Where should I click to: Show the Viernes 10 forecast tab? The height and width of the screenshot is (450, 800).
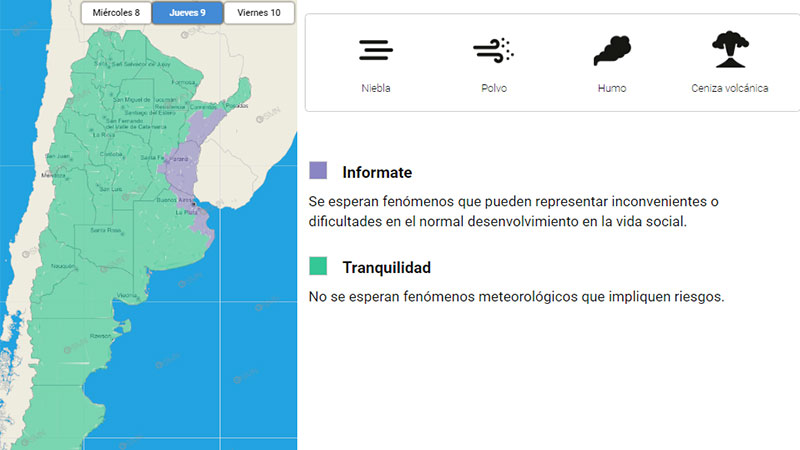[259, 13]
